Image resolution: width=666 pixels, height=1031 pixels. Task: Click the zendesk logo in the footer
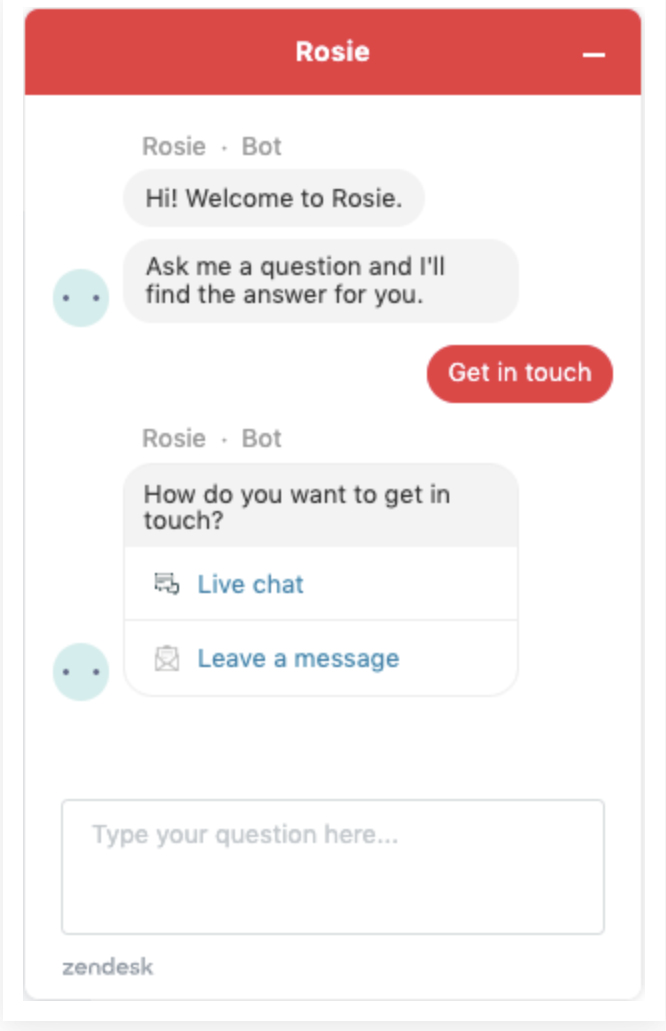point(108,967)
